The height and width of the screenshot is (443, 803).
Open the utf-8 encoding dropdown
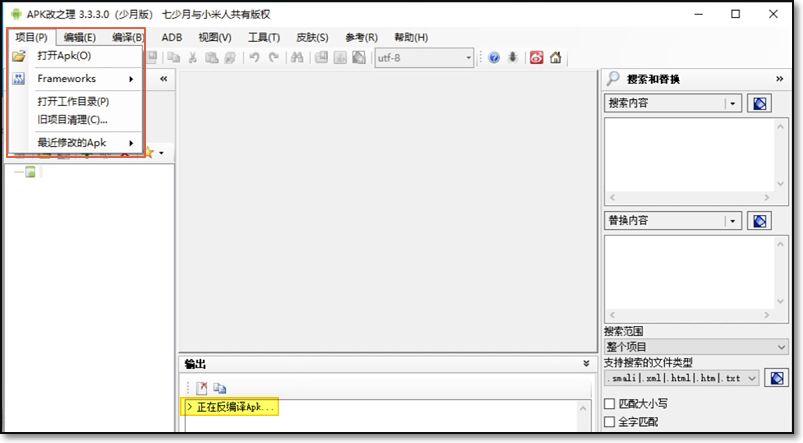tap(468, 58)
